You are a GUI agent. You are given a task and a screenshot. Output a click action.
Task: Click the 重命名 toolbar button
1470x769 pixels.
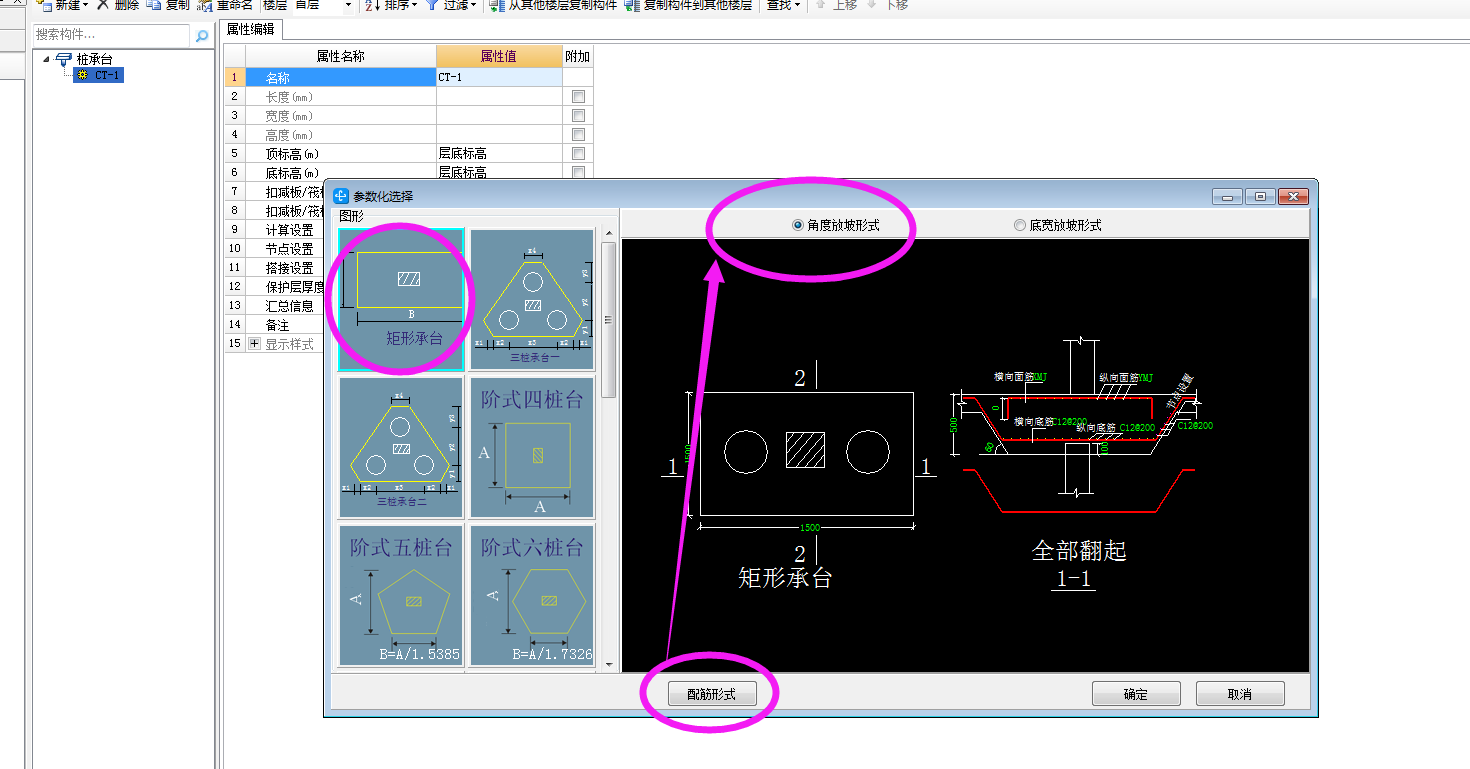[225, 5]
